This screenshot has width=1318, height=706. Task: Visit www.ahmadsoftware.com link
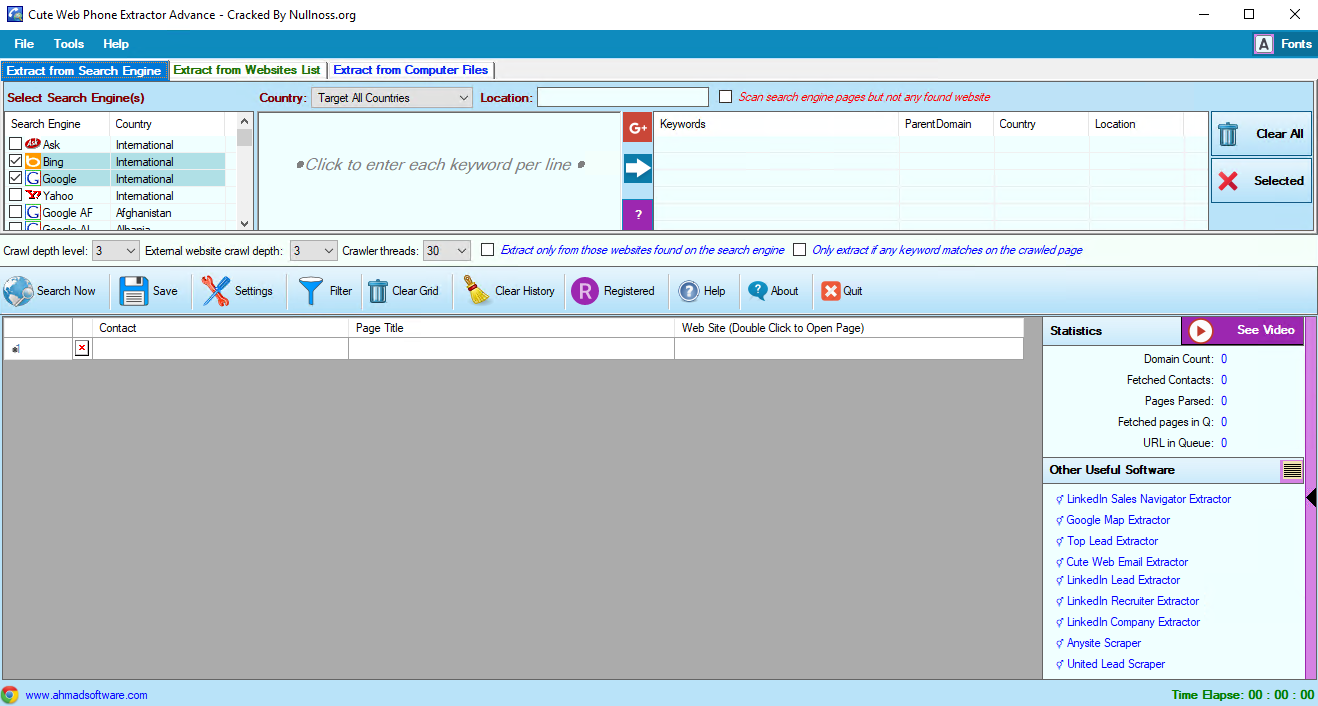[x=87, y=695]
